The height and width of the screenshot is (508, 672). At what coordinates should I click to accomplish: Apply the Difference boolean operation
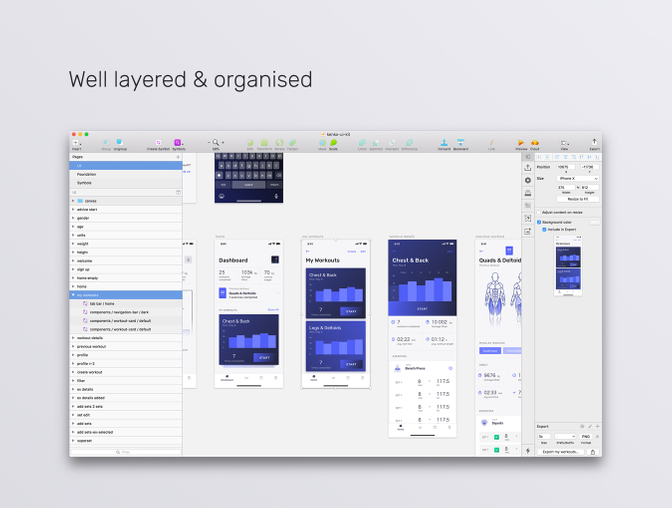click(x=410, y=143)
